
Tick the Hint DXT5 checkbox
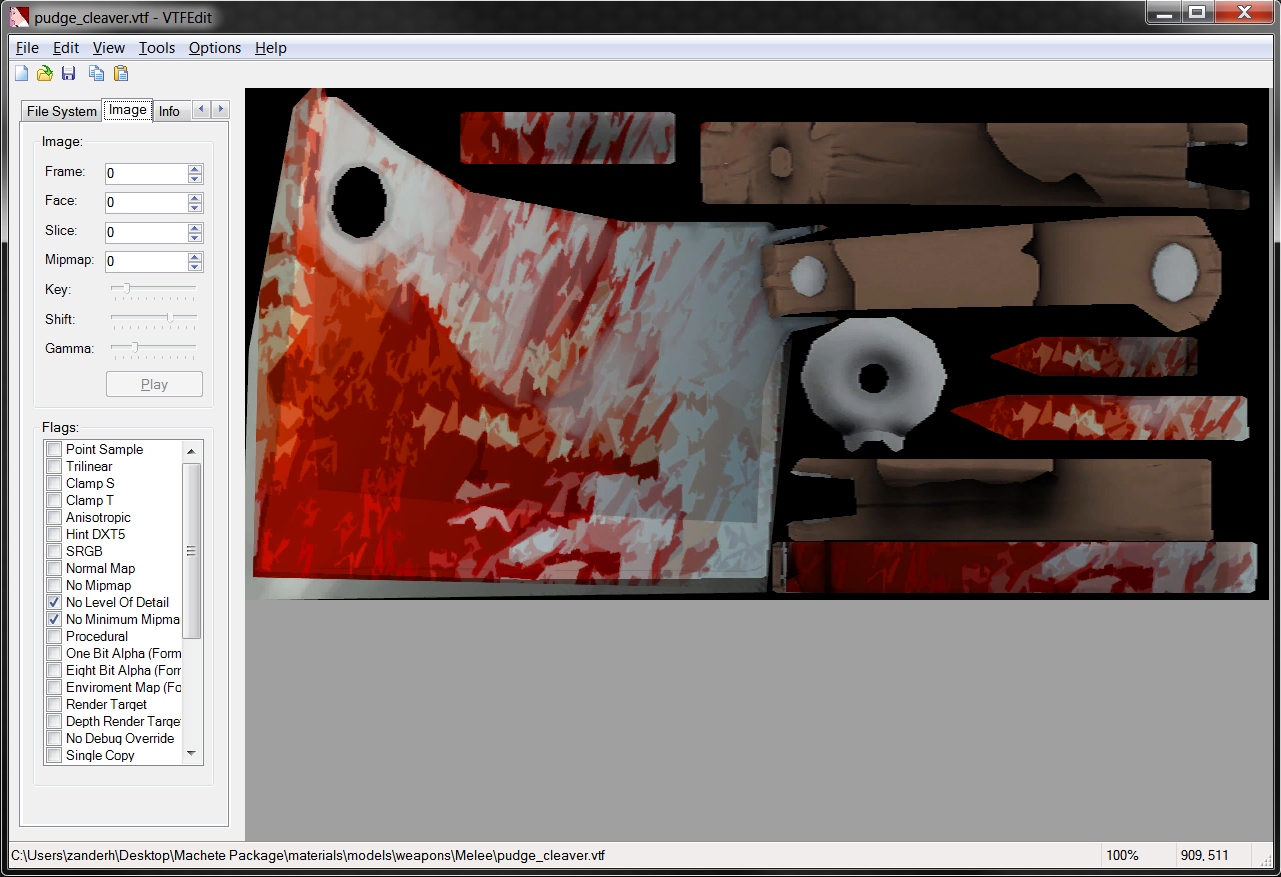coord(54,535)
